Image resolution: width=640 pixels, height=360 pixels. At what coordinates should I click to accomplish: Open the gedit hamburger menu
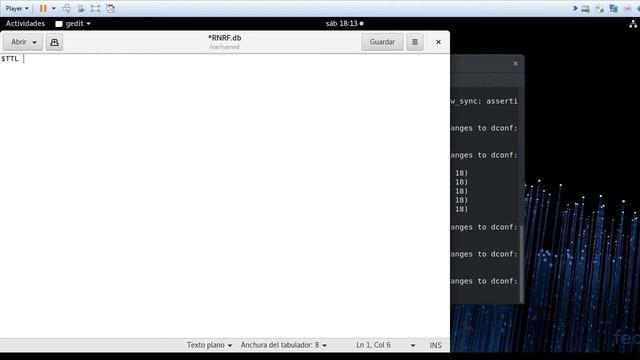pyautogui.click(x=415, y=42)
